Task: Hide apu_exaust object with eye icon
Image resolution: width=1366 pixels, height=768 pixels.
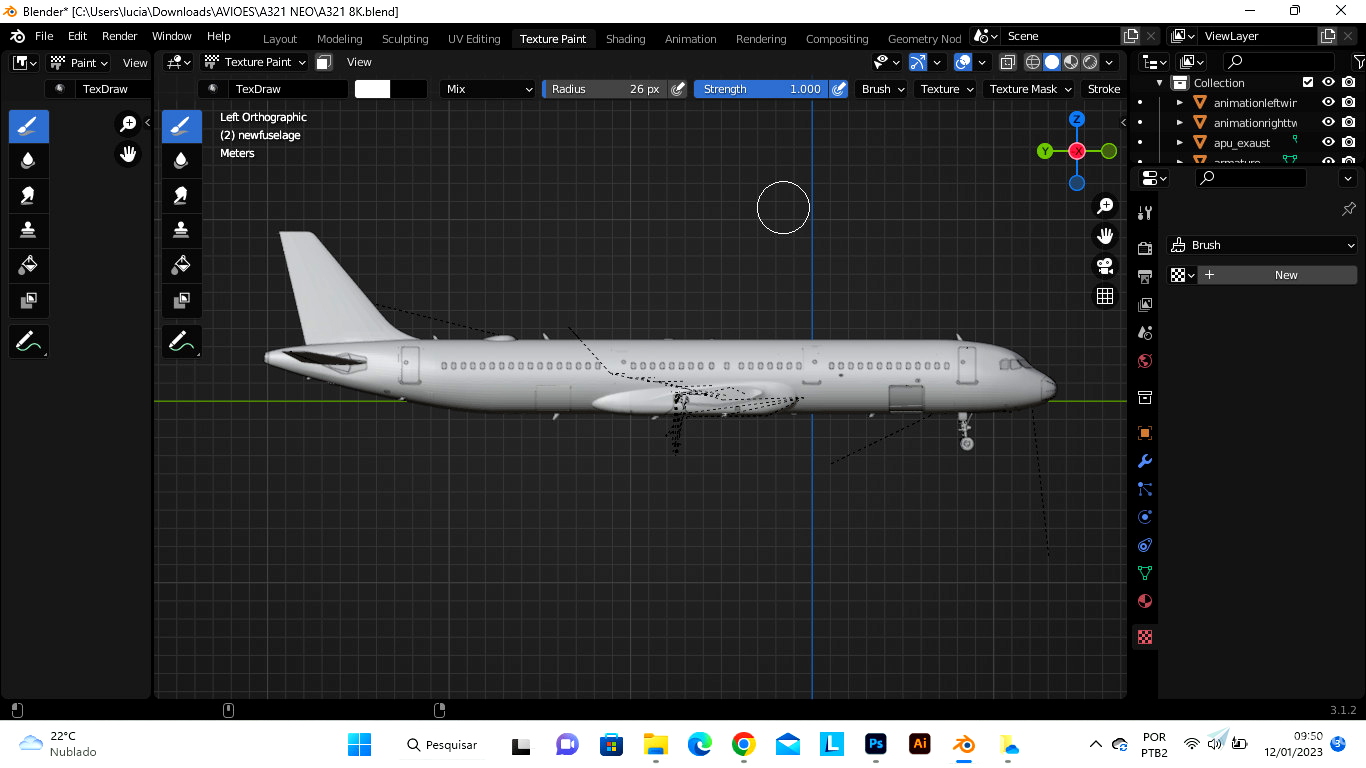Action: click(x=1328, y=142)
